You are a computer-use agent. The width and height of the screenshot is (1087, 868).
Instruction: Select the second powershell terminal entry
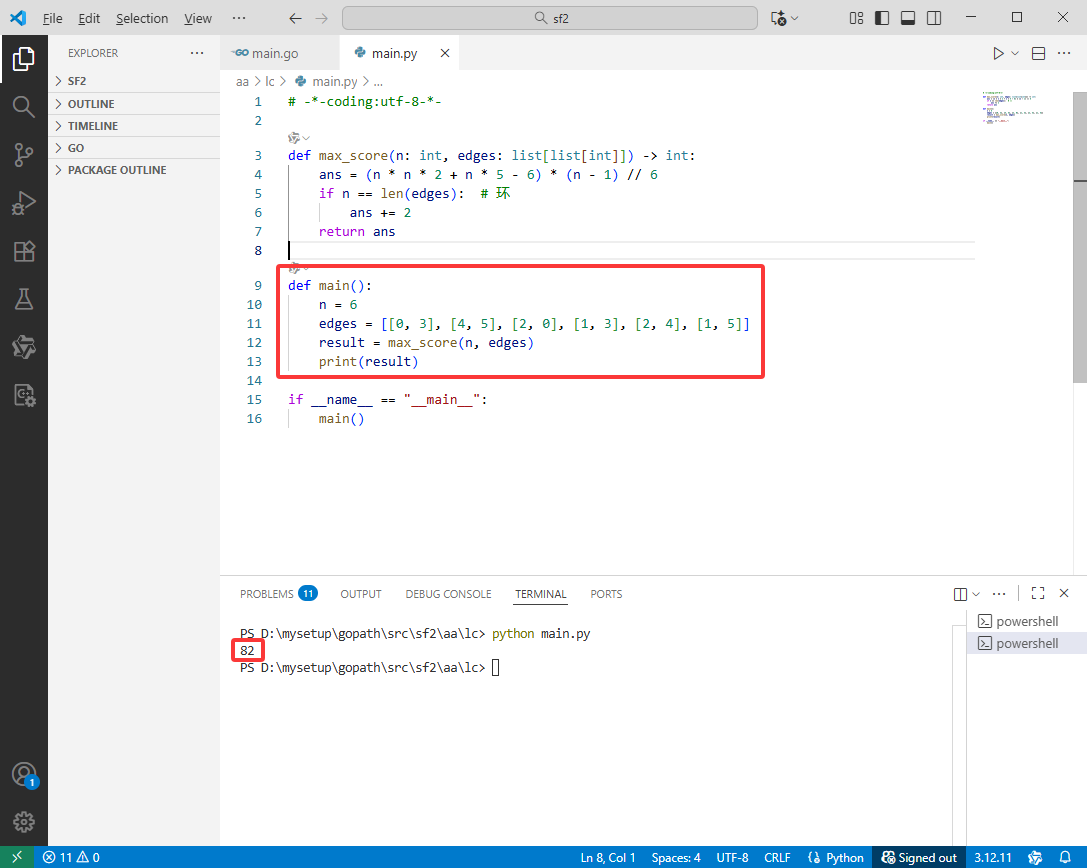point(1026,643)
